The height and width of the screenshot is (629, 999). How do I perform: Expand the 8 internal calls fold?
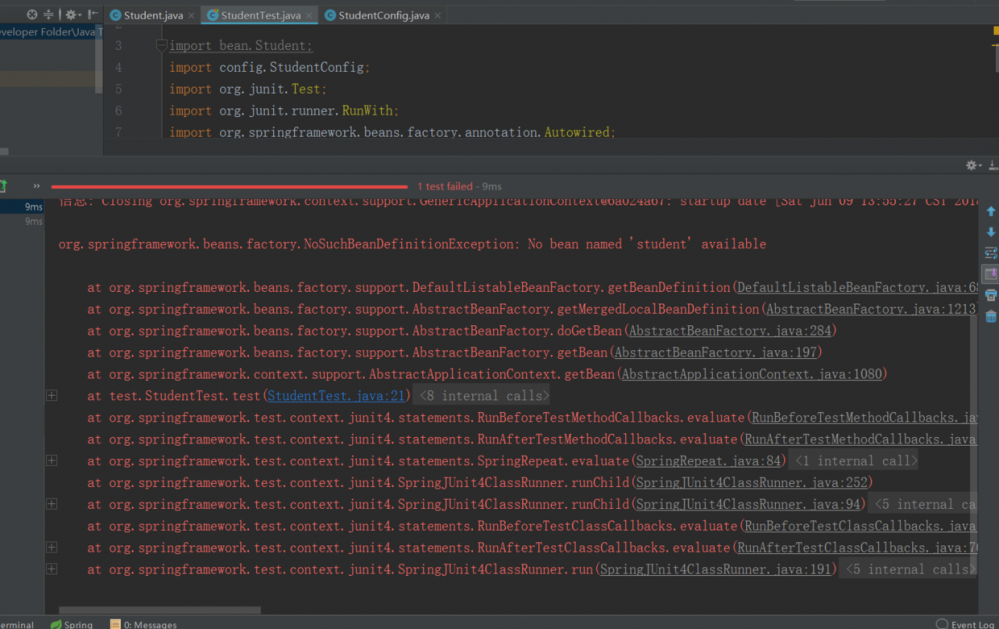click(x=482, y=396)
